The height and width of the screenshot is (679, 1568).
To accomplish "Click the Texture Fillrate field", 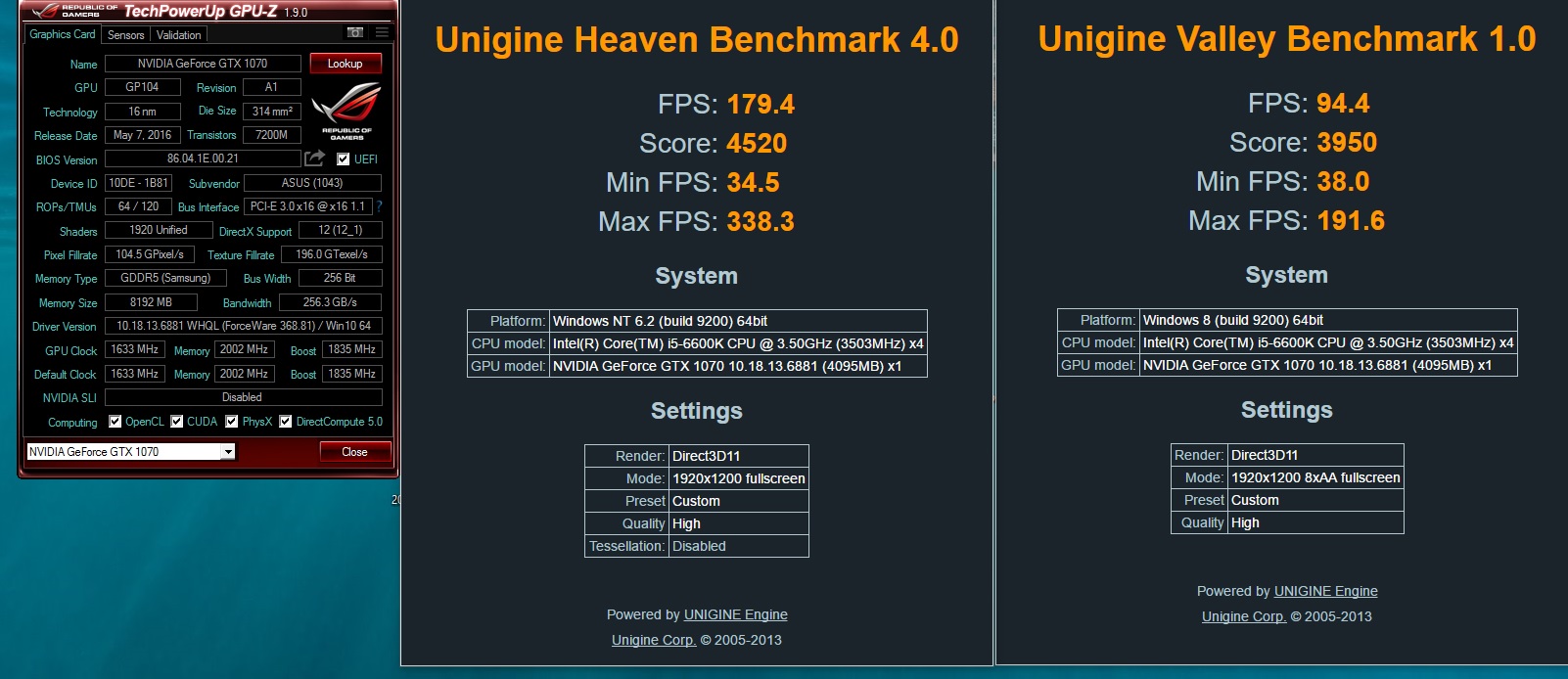I will [332, 254].
